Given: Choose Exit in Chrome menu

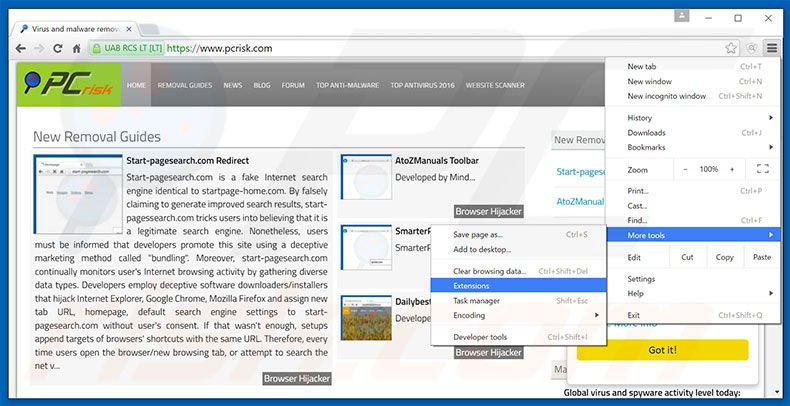Looking at the screenshot, I should click(693, 315).
